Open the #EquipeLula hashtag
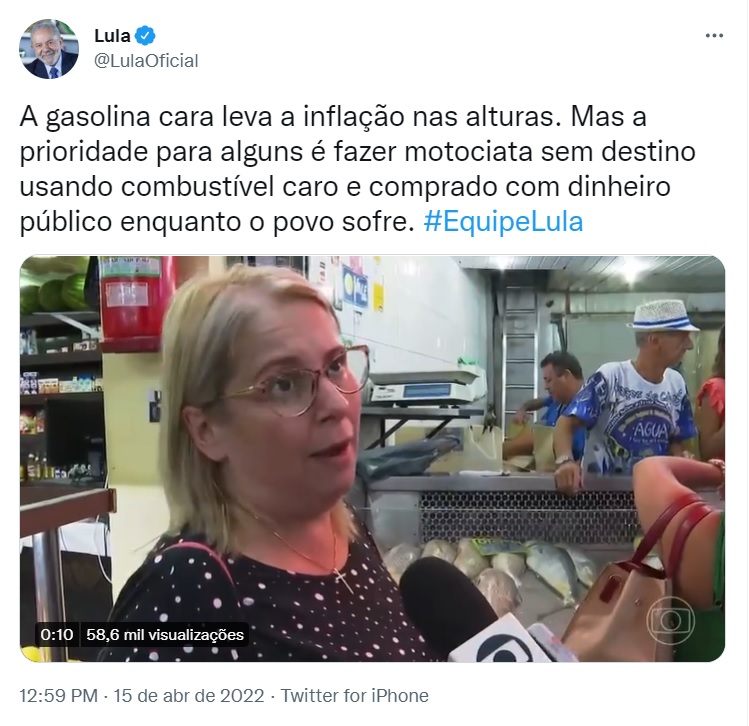Screen dimensions: 749x726 pos(503,222)
